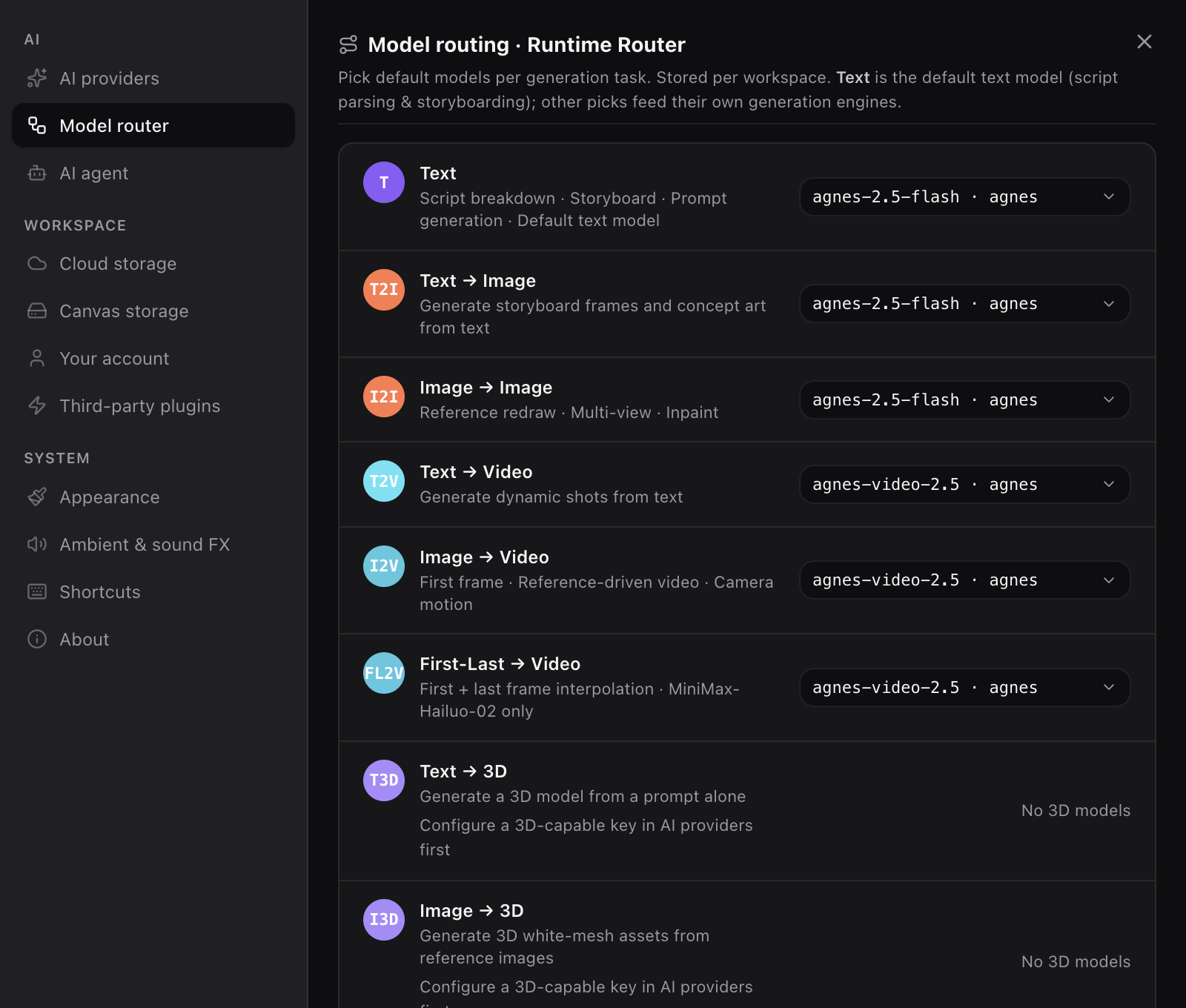
Task: Open the Text → Video model dropdown
Action: (964, 484)
